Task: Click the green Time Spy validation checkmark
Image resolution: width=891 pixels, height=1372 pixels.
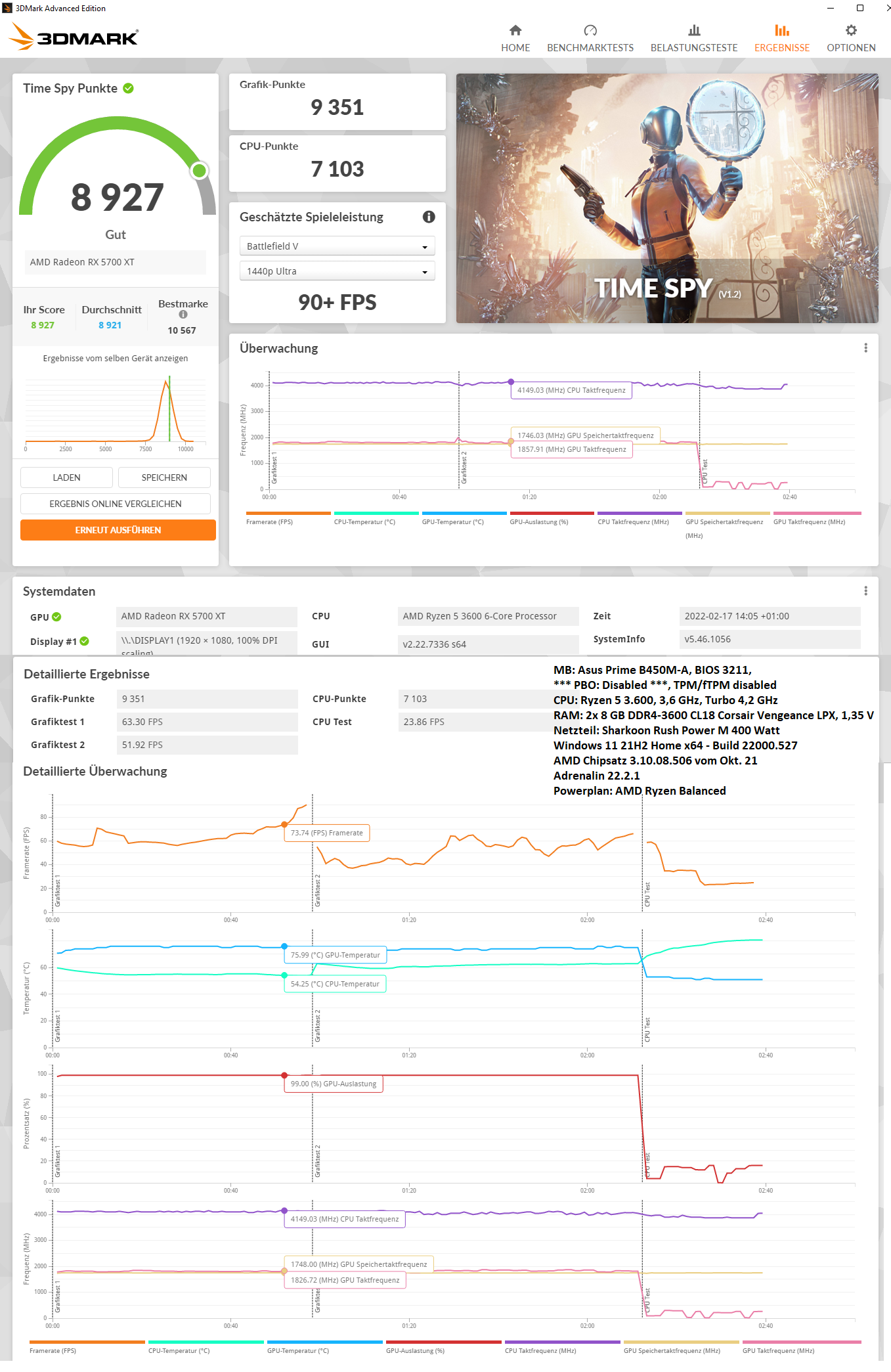Action: pyautogui.click(x=129, y=88)
